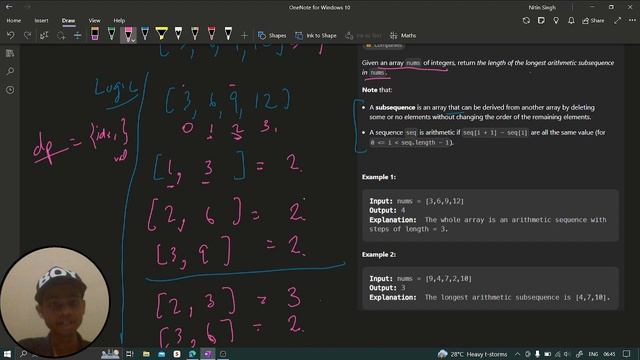Show recent notes in sidebar
This screenshot has height=360, width=640.
pos(10,90)
